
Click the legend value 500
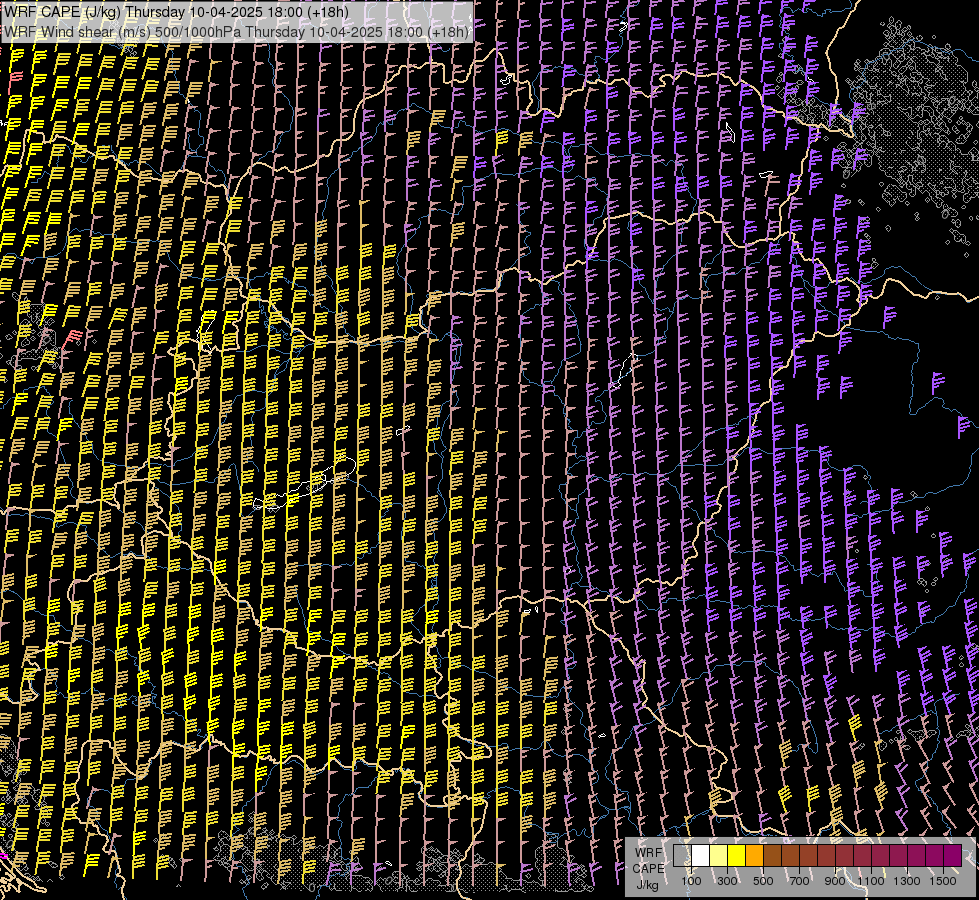(x=763, y=881)
